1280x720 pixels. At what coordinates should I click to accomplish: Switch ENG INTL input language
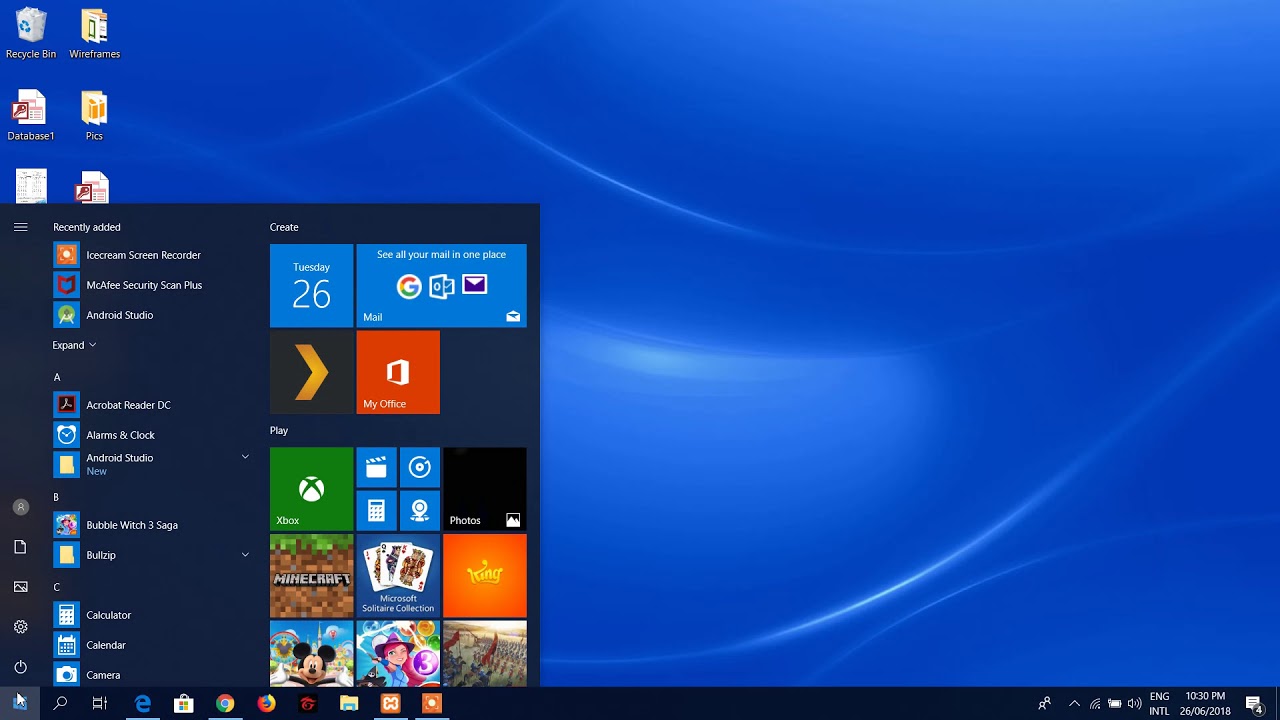1160,704
